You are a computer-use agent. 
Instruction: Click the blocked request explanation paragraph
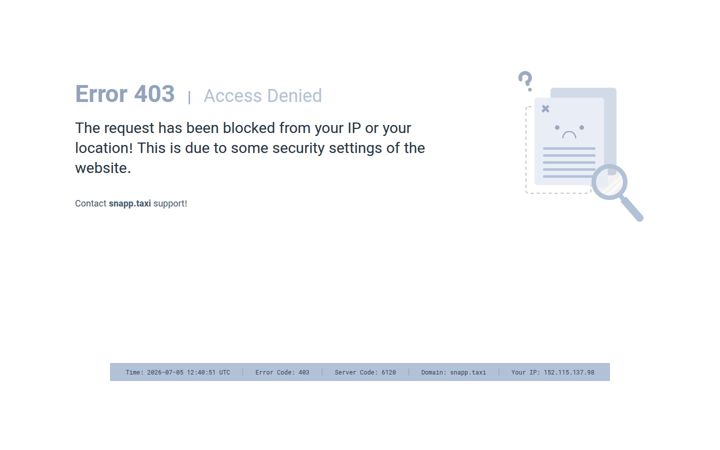click(250, 148)
